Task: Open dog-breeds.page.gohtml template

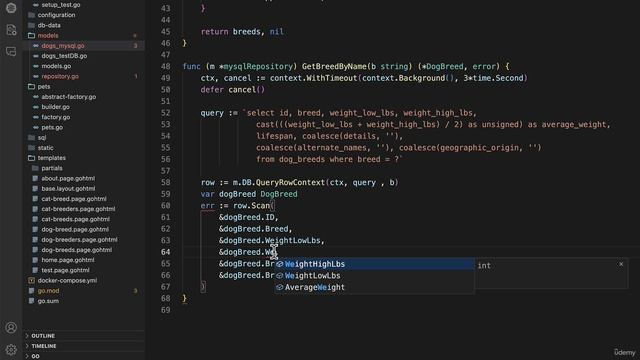Action: point(84,250)
